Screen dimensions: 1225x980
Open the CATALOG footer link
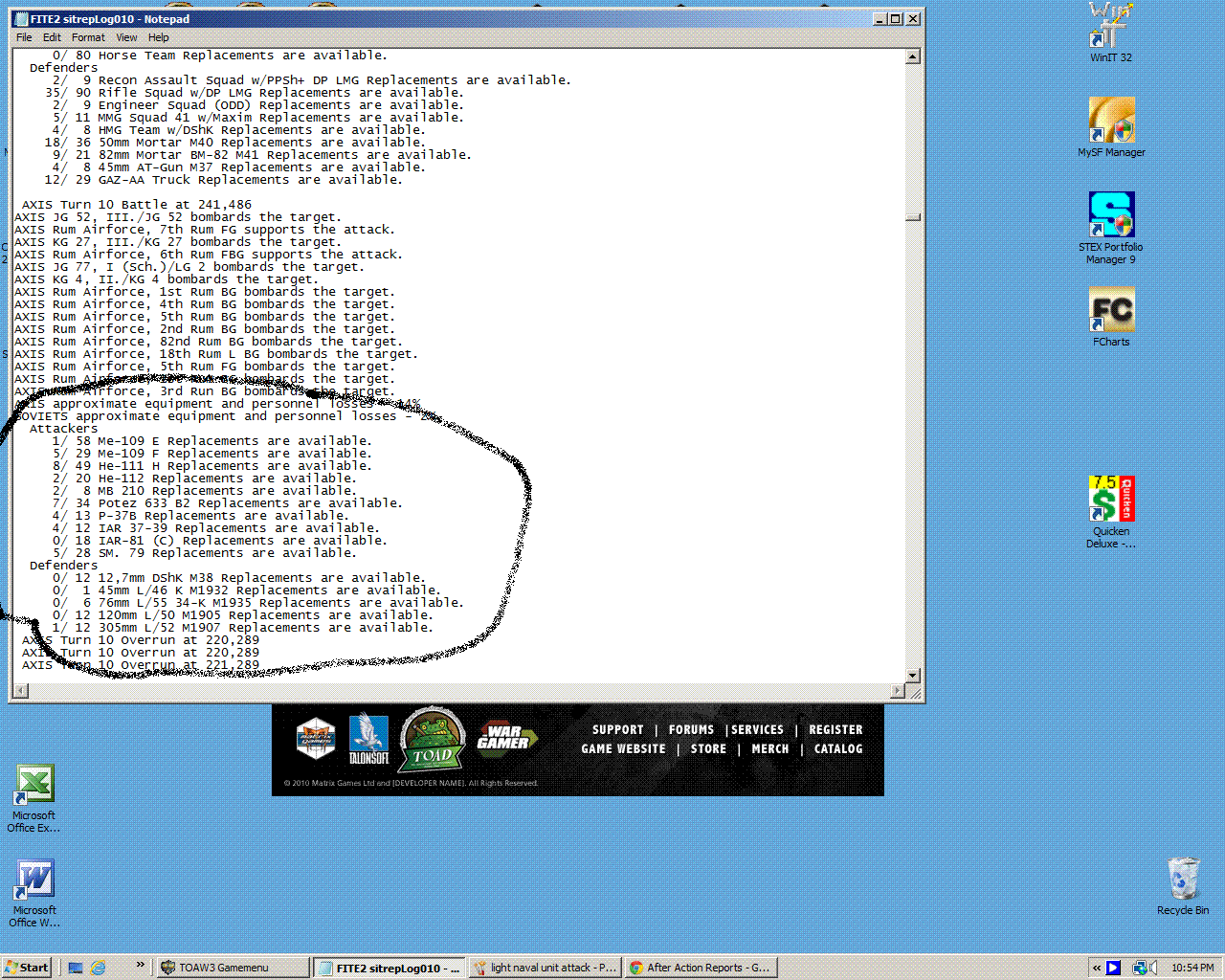[838, 748]
